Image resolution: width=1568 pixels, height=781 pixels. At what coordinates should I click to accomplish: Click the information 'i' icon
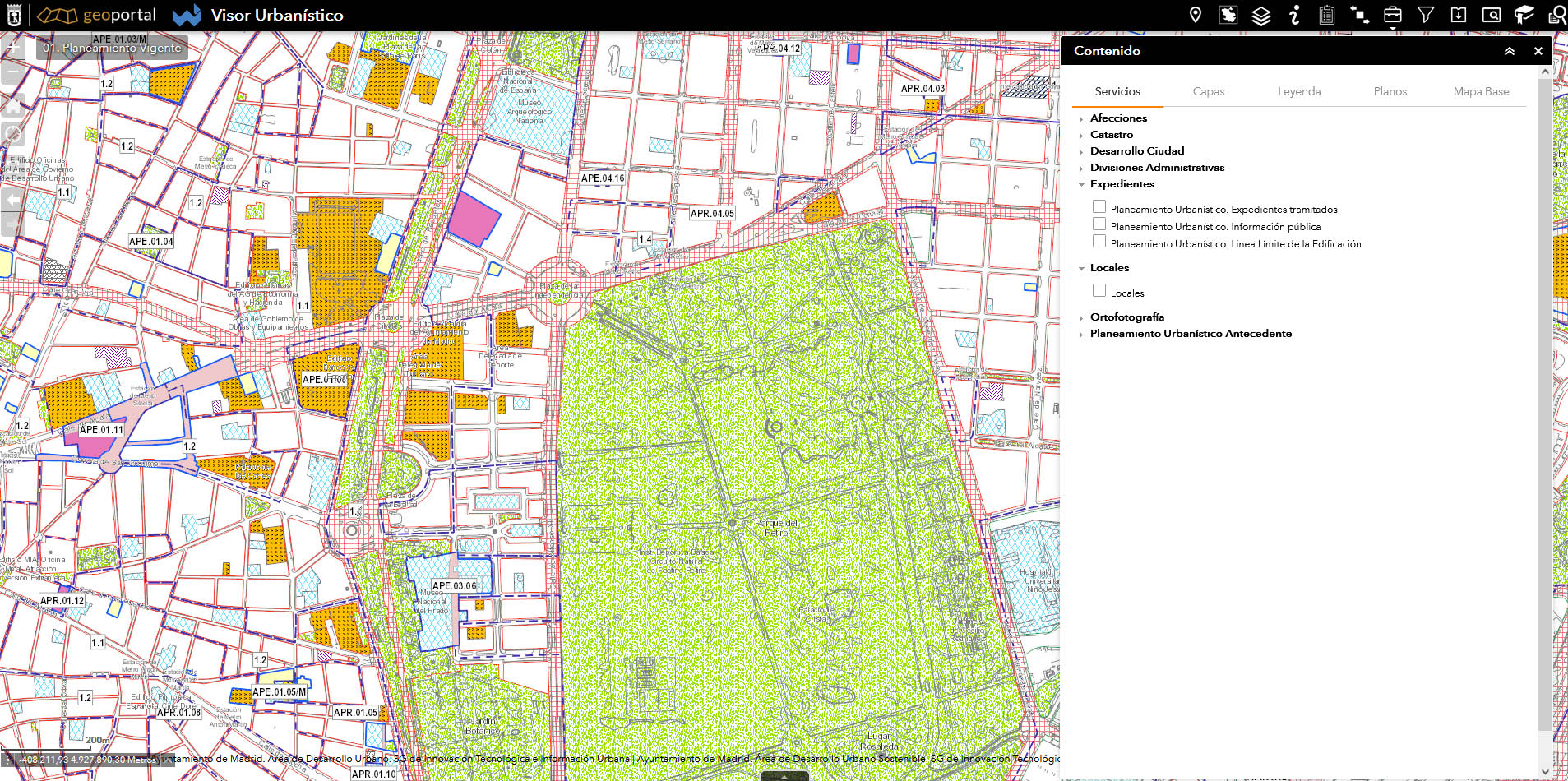coord(1294,15)
